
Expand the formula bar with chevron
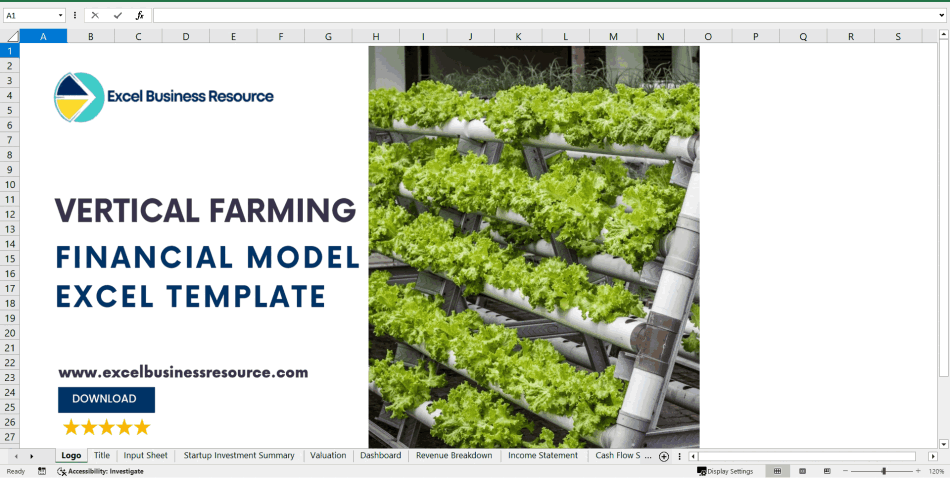942,15
